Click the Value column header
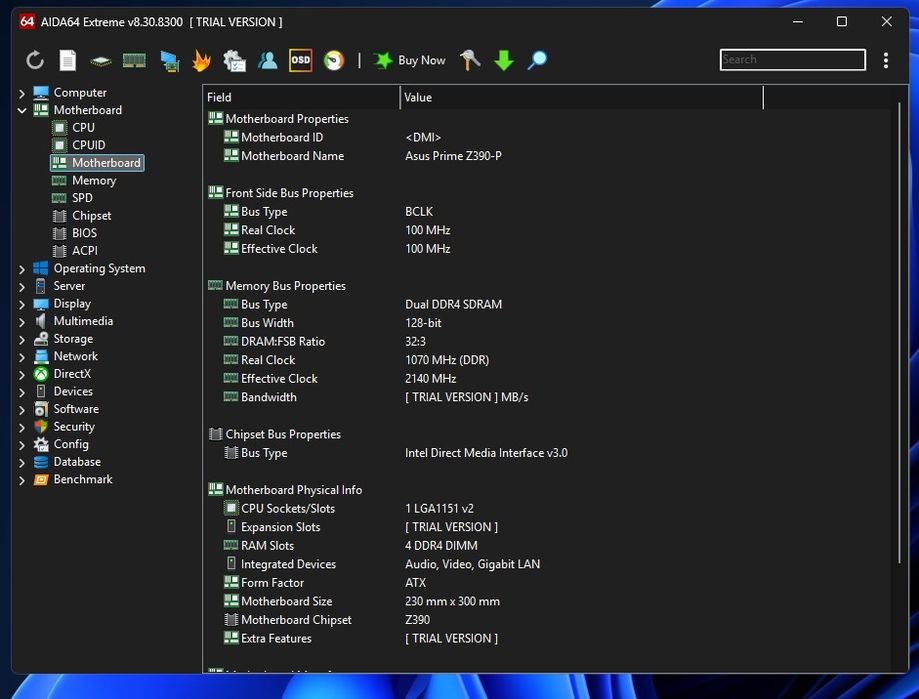Screen dimensions: 919x699 582,97
